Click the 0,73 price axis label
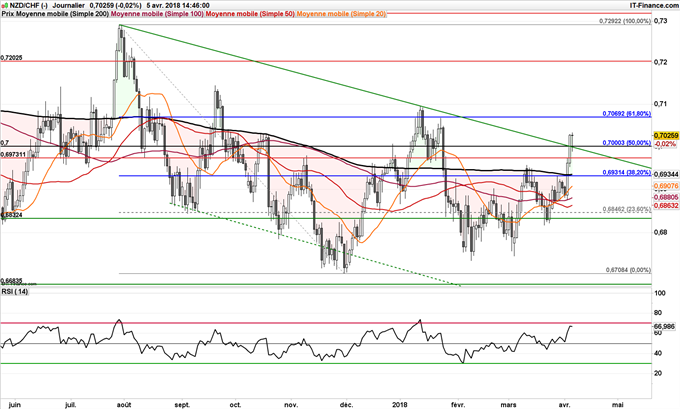Image resolution: width=680 pixels, height=409 pixels. (660, 20)
